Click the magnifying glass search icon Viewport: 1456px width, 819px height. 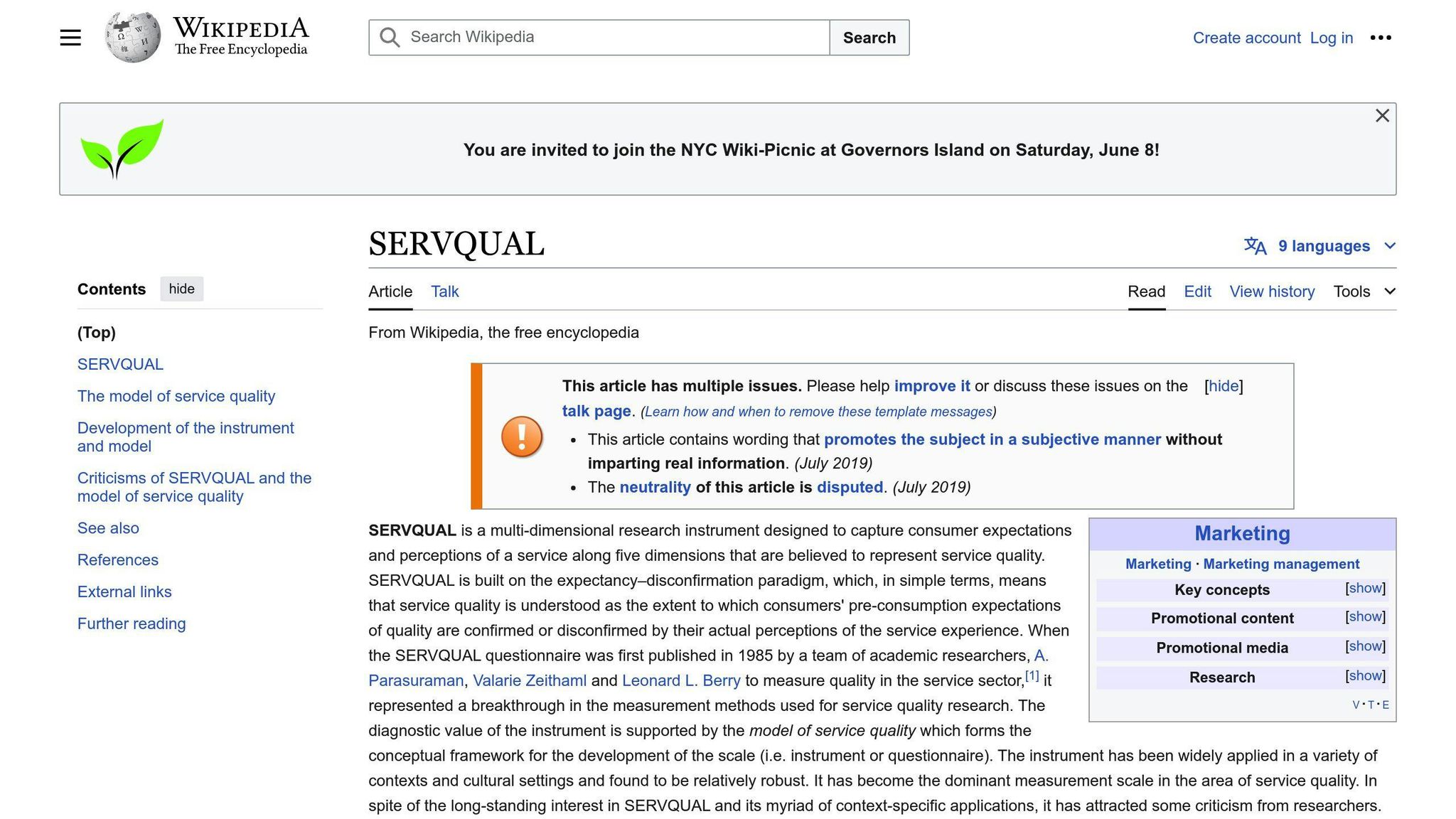390,38
